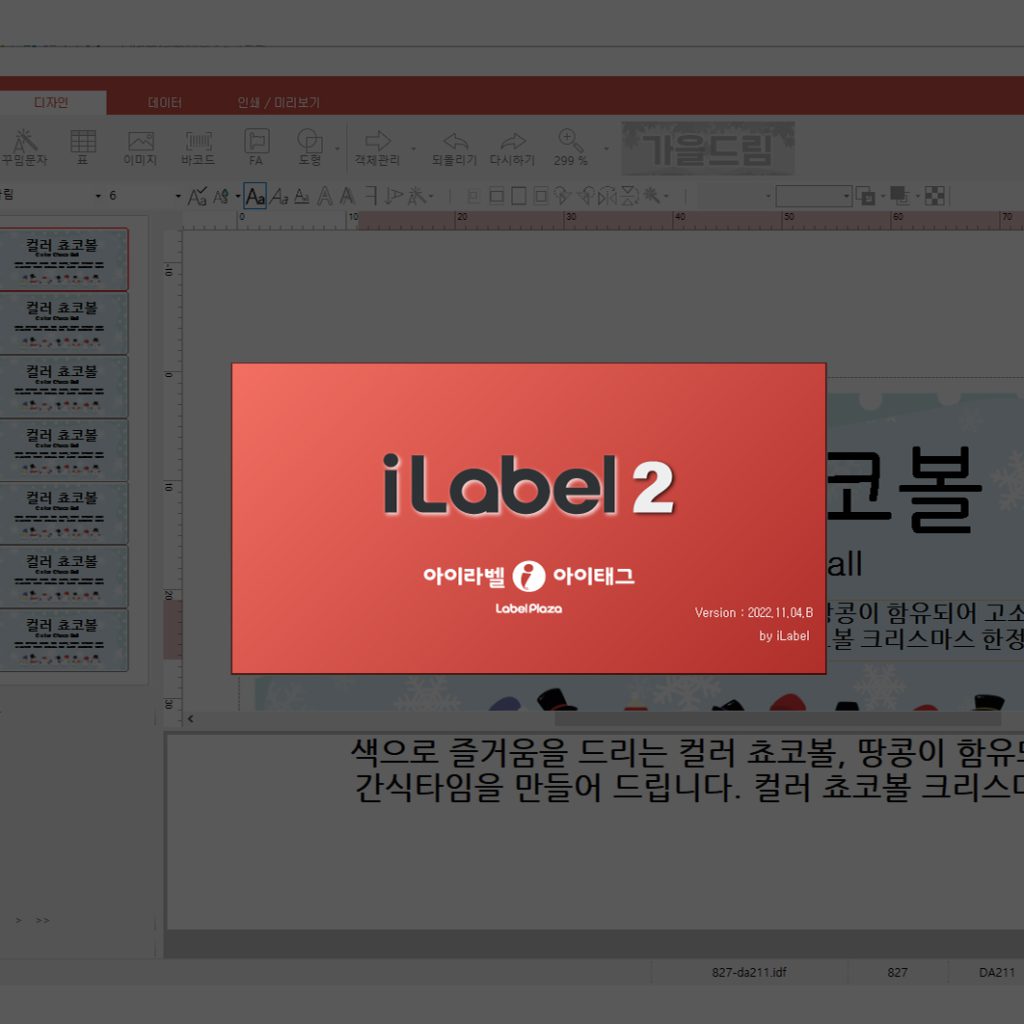Click the A with checkmark text icon
This screenshot has width=1024, height=1024.
197,195
